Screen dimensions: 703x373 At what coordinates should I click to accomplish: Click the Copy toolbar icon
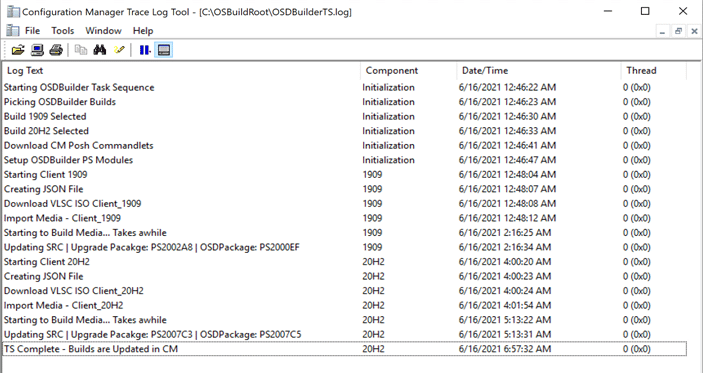click(81, 50)
